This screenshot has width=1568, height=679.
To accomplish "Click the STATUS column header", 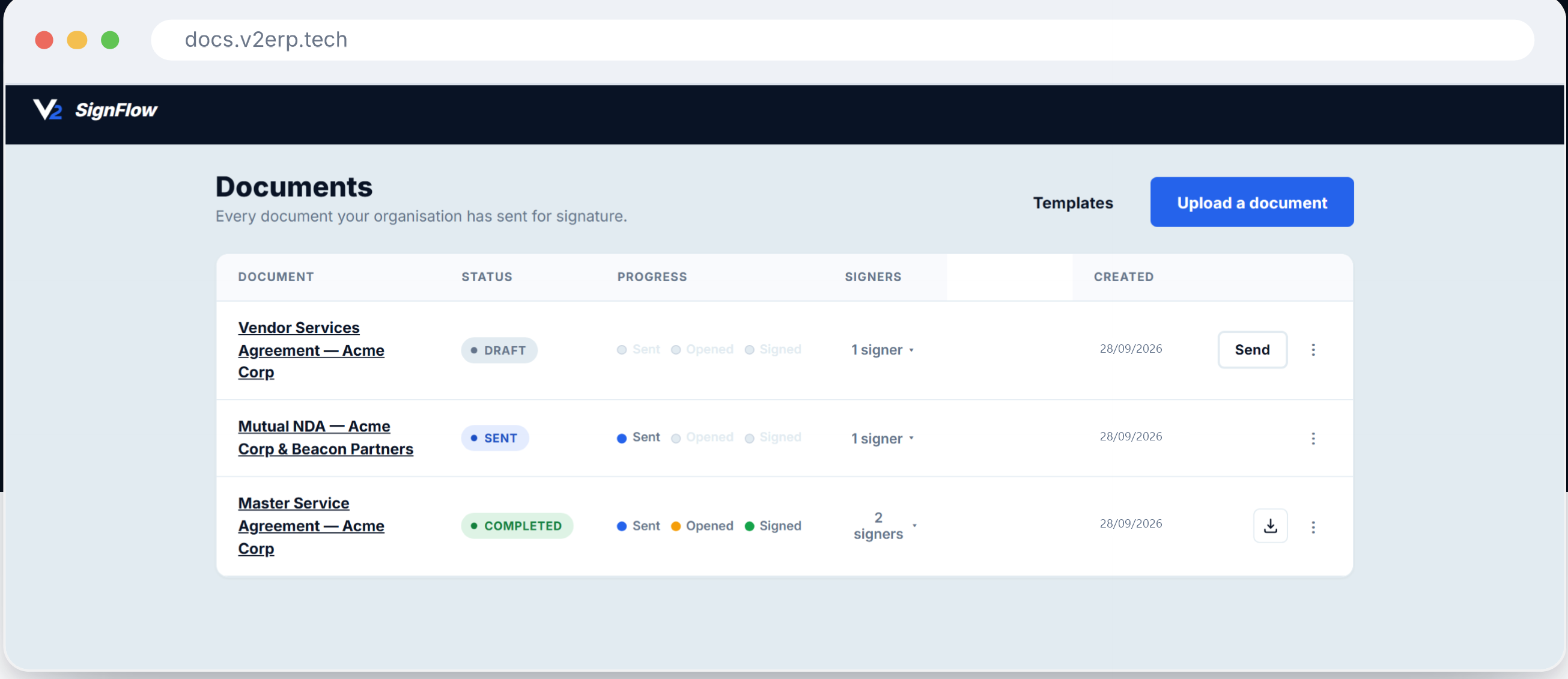I will coord(487,276).
